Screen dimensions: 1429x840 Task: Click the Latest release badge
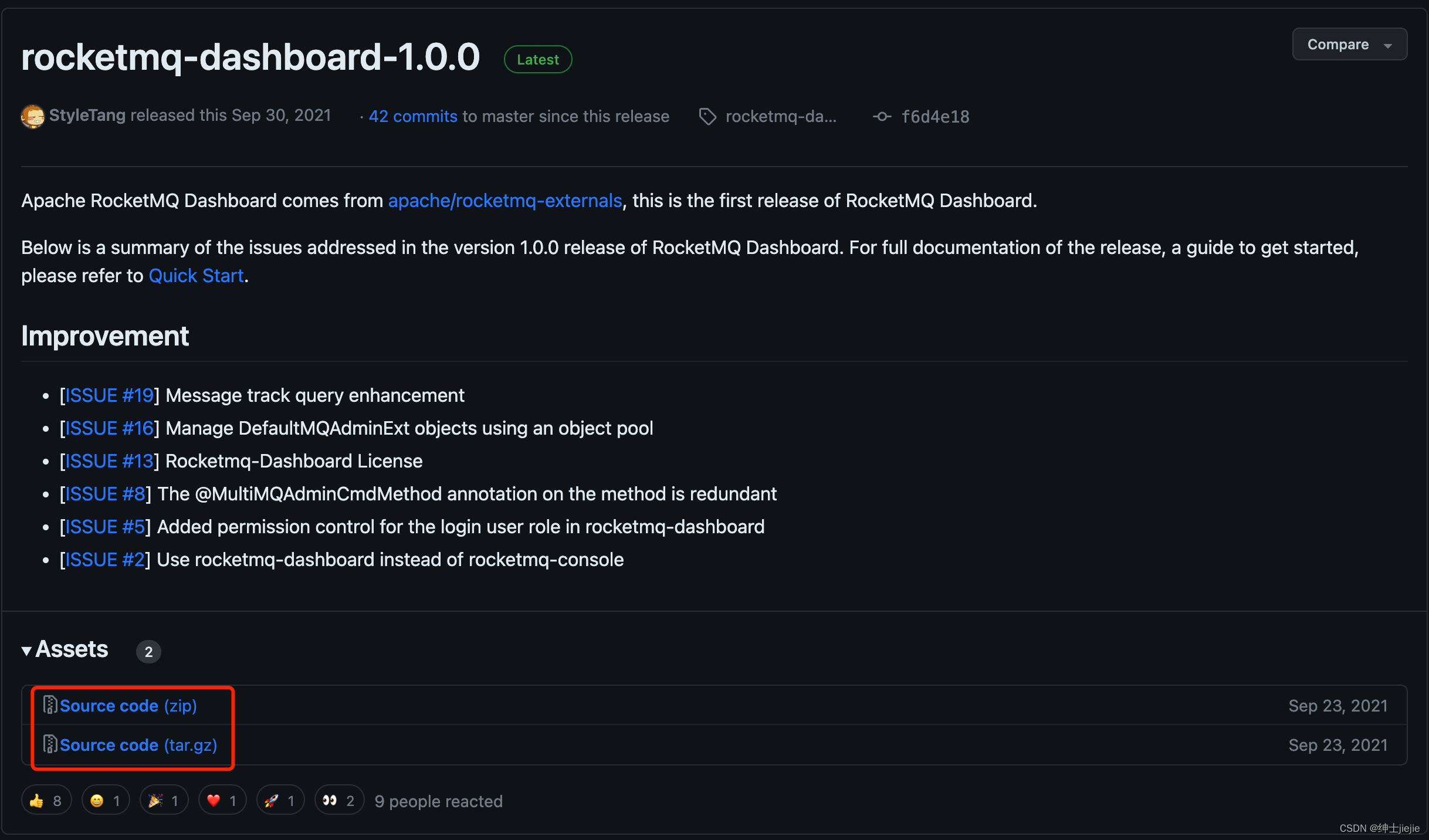click(537, 59)
